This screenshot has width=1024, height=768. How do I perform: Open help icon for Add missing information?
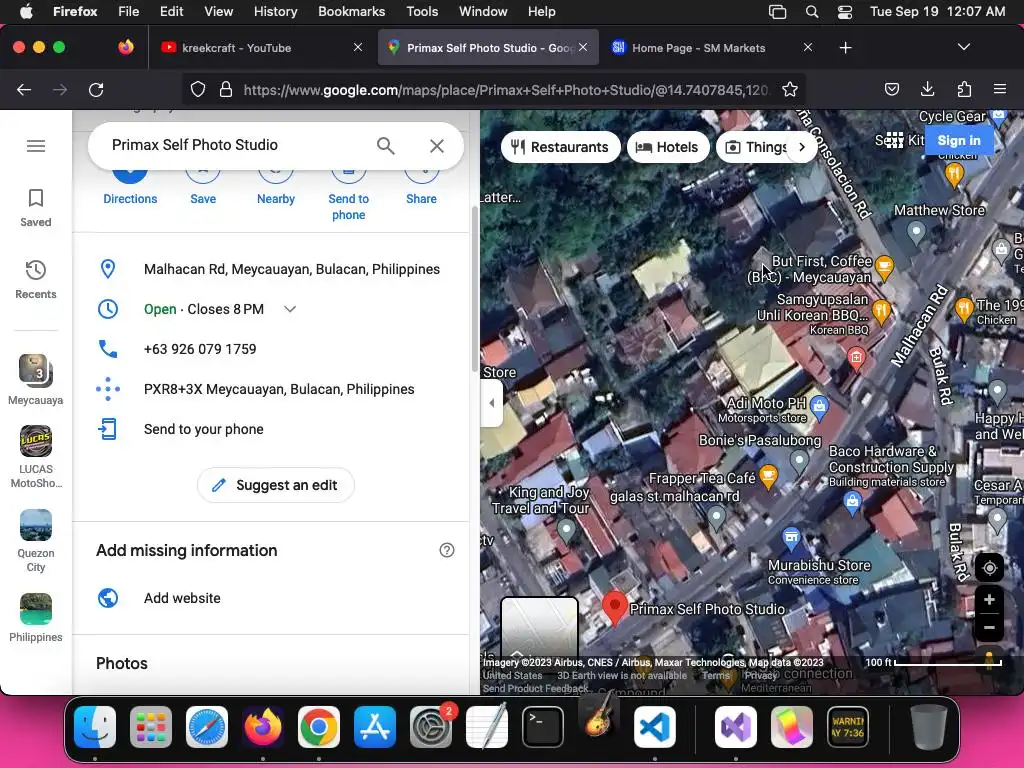(447, 551)
